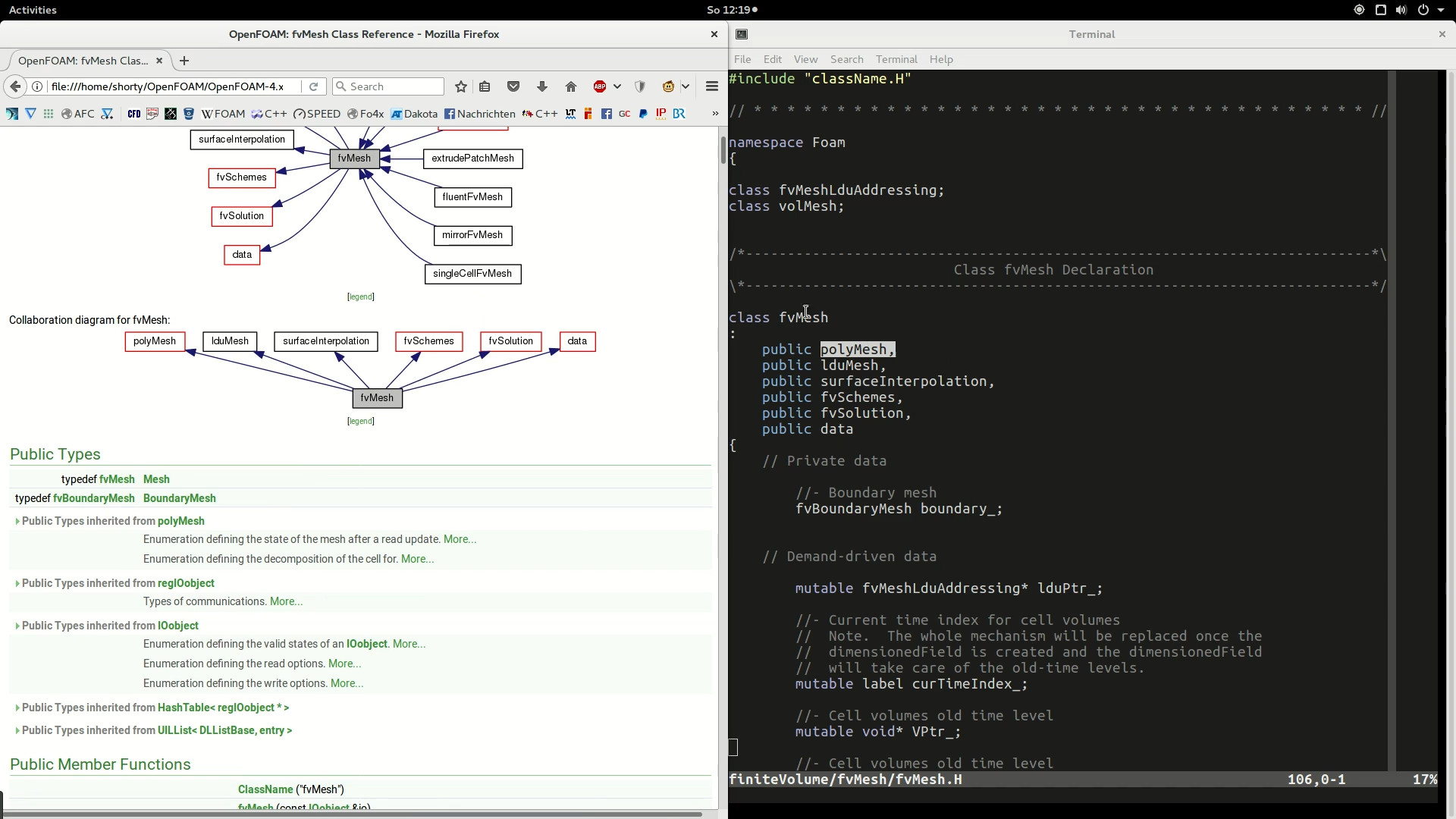Click the Greasemonkey monkey icon
The width and height of the screenshot is (1456, 819).
(x=668, y=86)
